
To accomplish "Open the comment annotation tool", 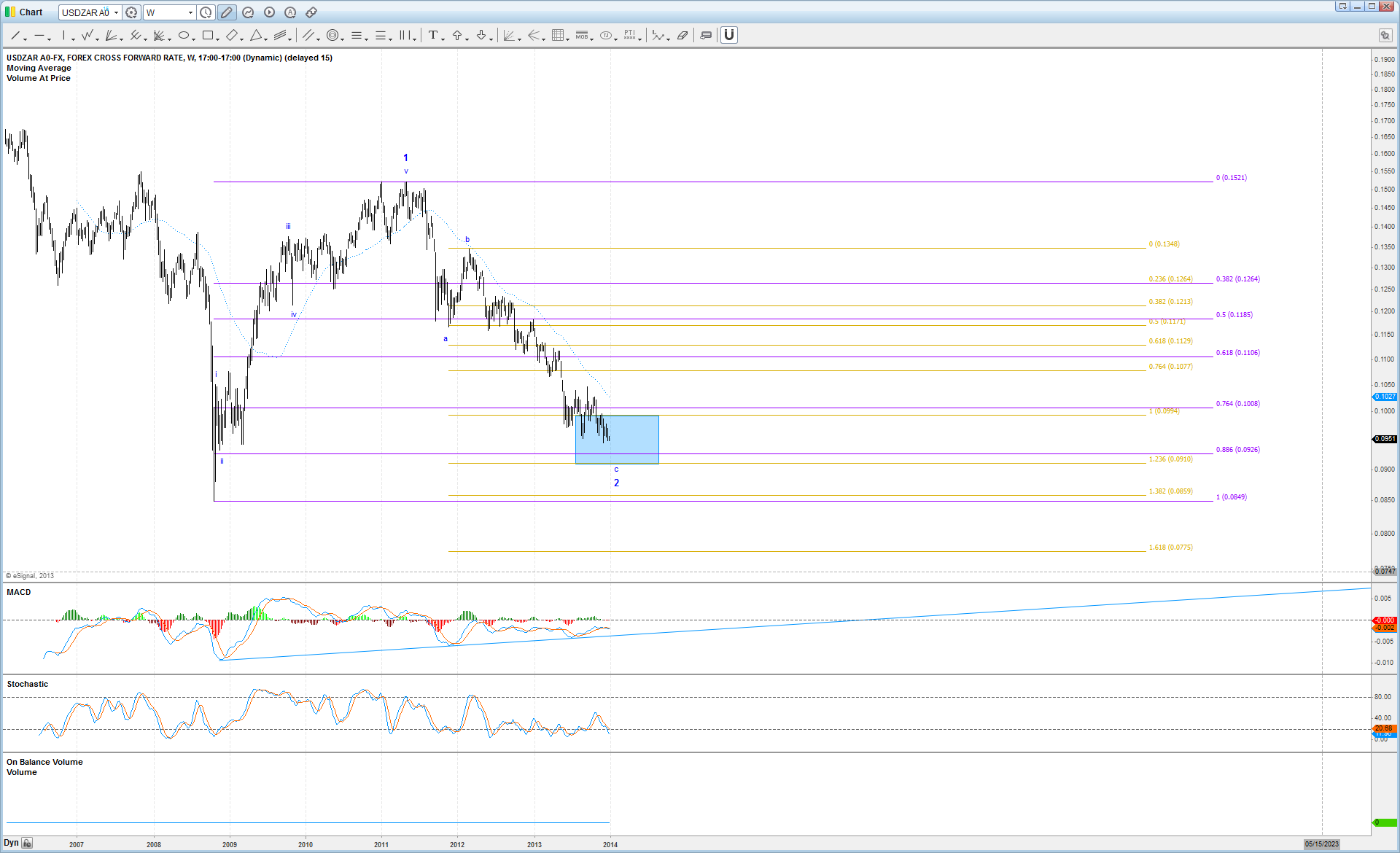I will point(706,35).
